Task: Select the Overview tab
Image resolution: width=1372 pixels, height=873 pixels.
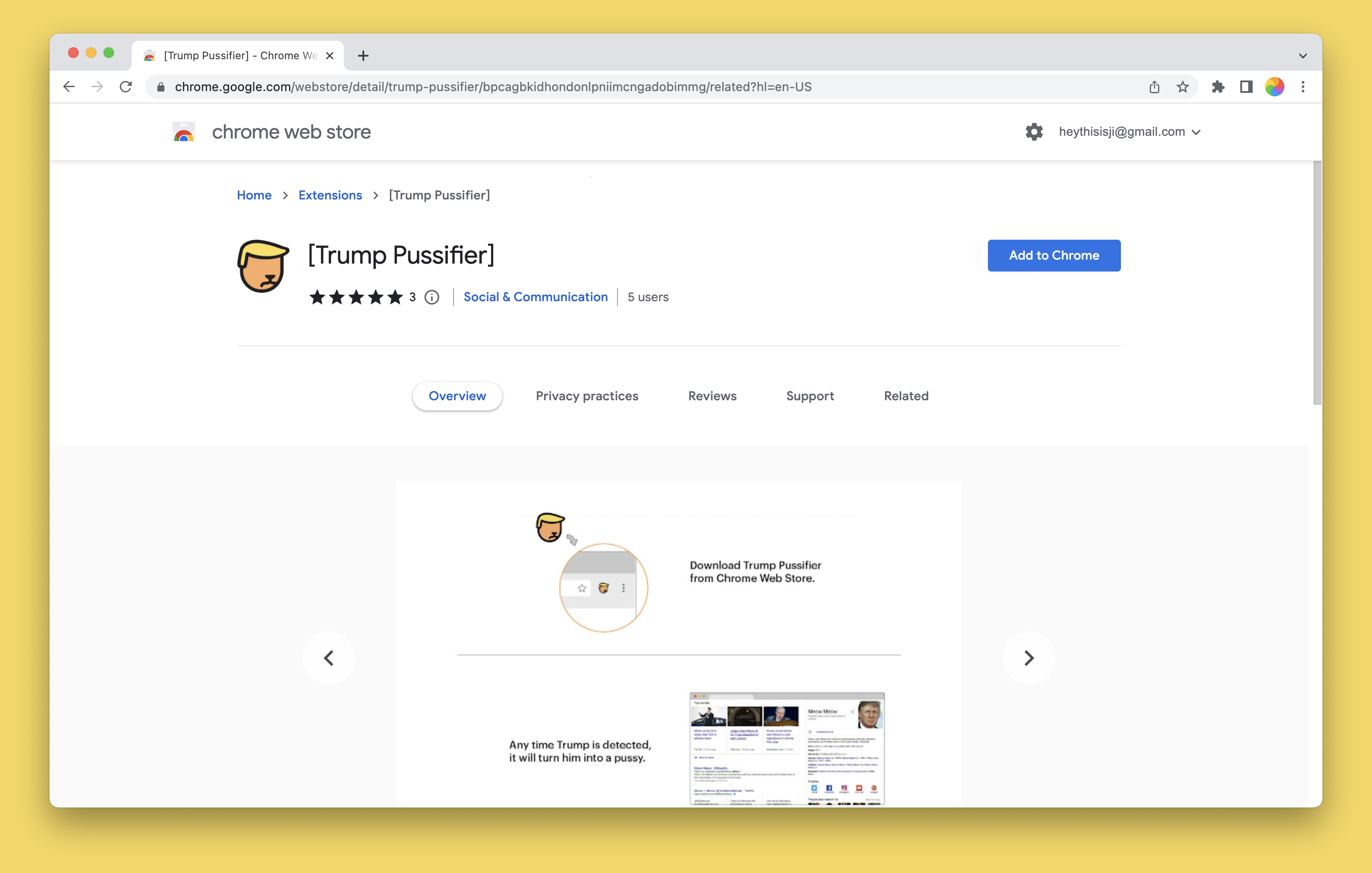Action: (x=457, y=396)
